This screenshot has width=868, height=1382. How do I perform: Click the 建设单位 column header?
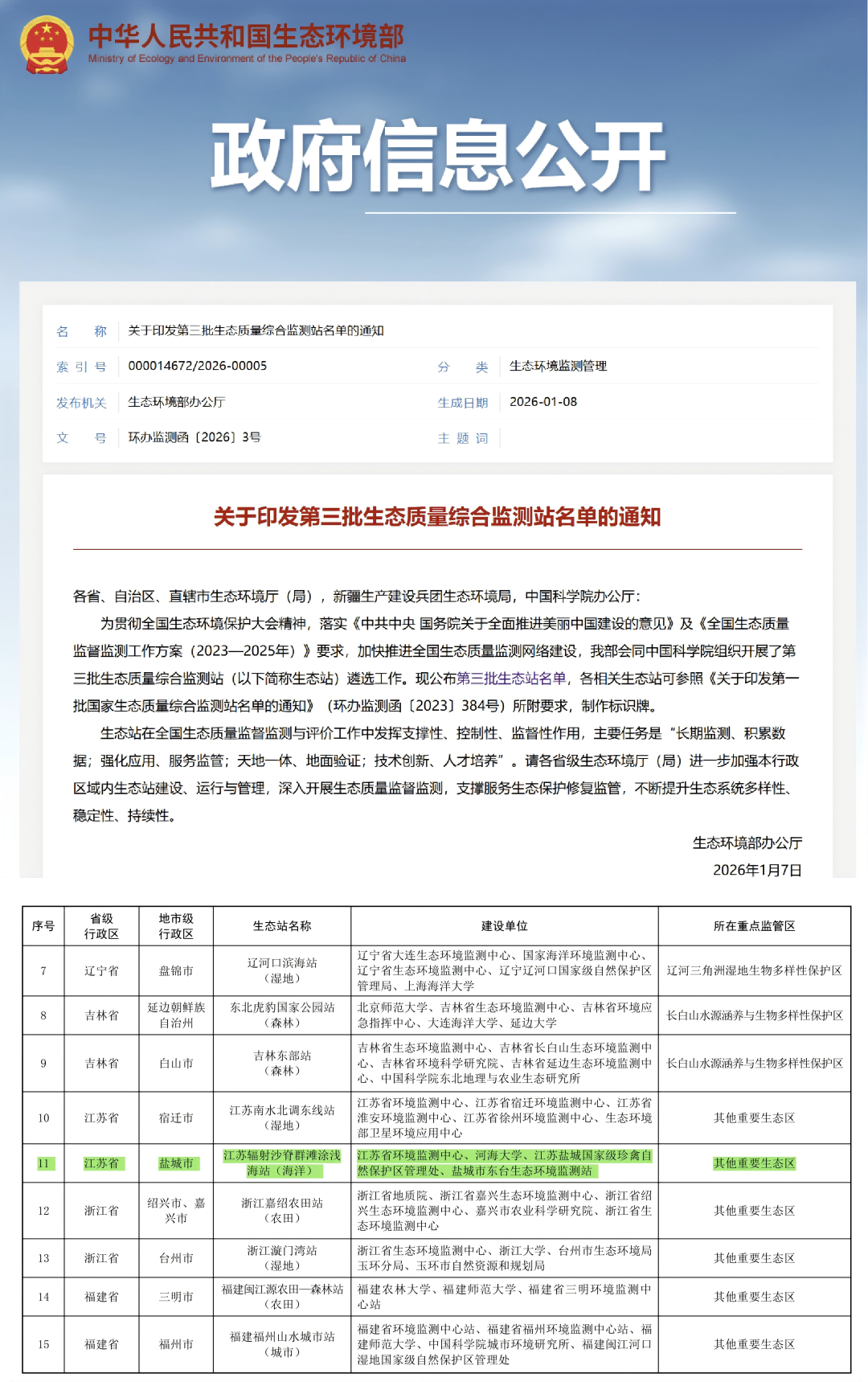[x=504, y=926]
